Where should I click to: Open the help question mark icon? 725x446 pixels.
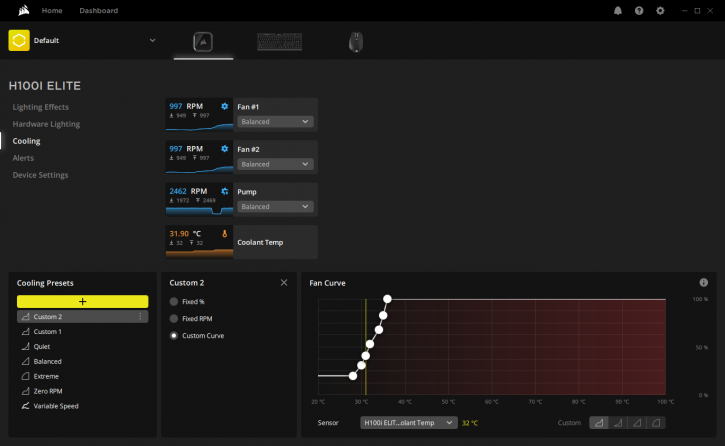tap(639, 11)
